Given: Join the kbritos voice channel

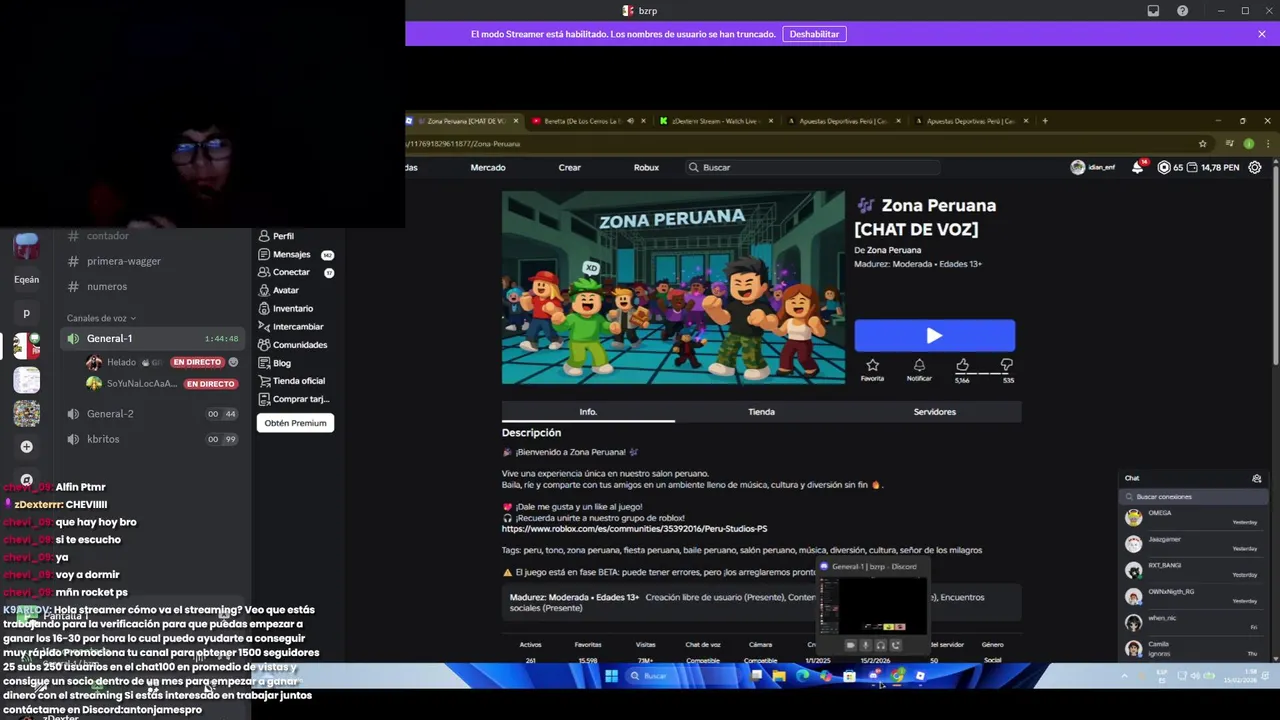Looking at the screenshot, I should click(153, 439).
